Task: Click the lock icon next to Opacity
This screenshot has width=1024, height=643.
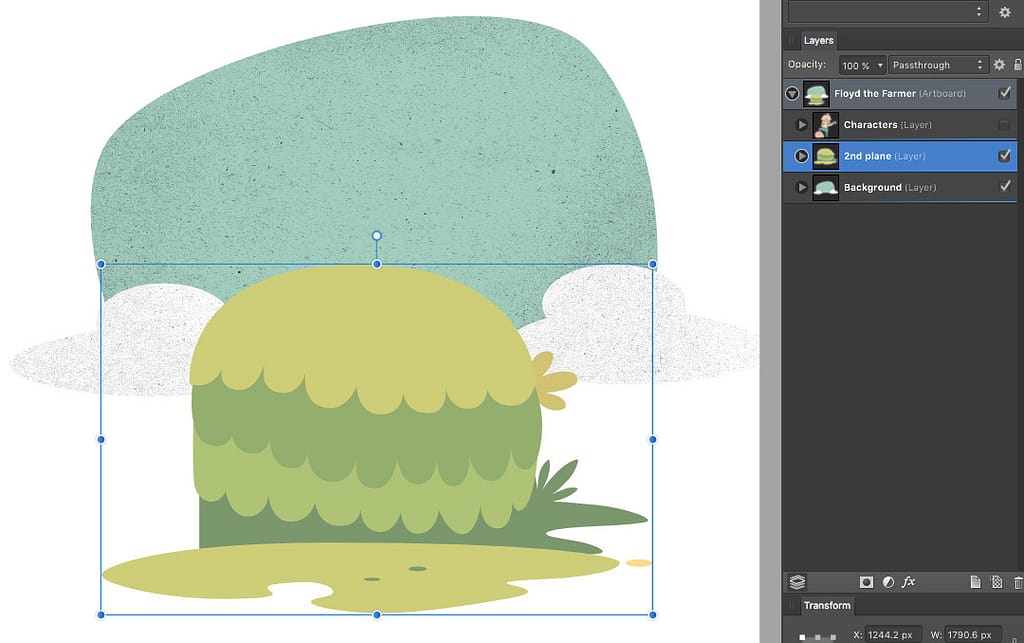Action: click(x=1019, y=64)
